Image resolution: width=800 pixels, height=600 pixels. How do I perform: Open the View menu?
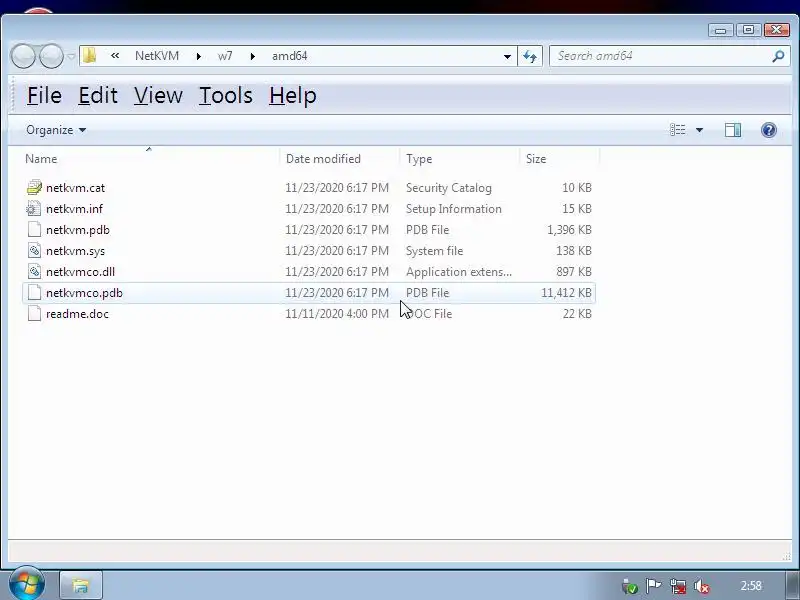[x=158, y=95]
